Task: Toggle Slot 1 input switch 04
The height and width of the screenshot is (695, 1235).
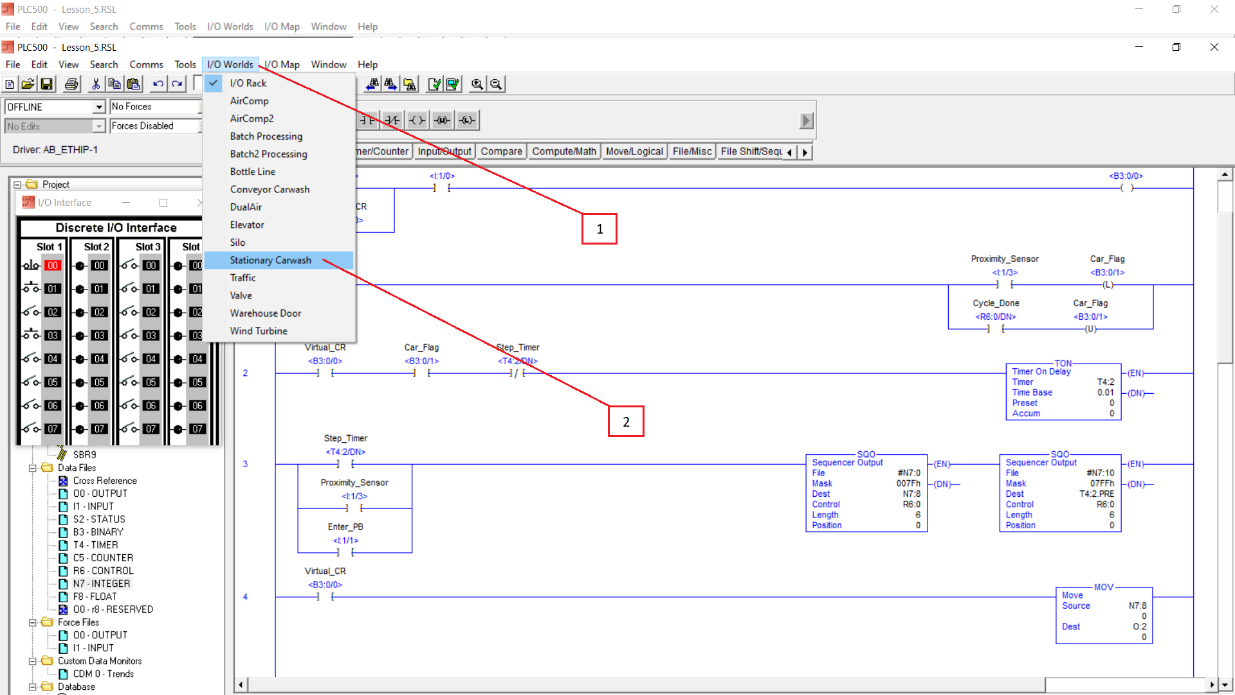Action: coord(33,358)
